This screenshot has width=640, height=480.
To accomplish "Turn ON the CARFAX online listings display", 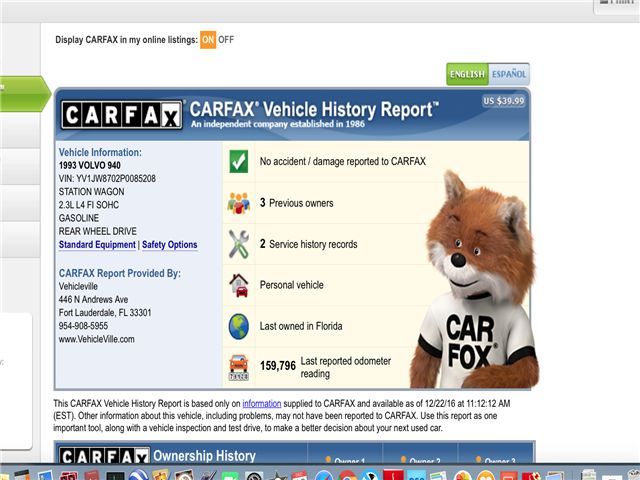I will [x=208, y=40].
